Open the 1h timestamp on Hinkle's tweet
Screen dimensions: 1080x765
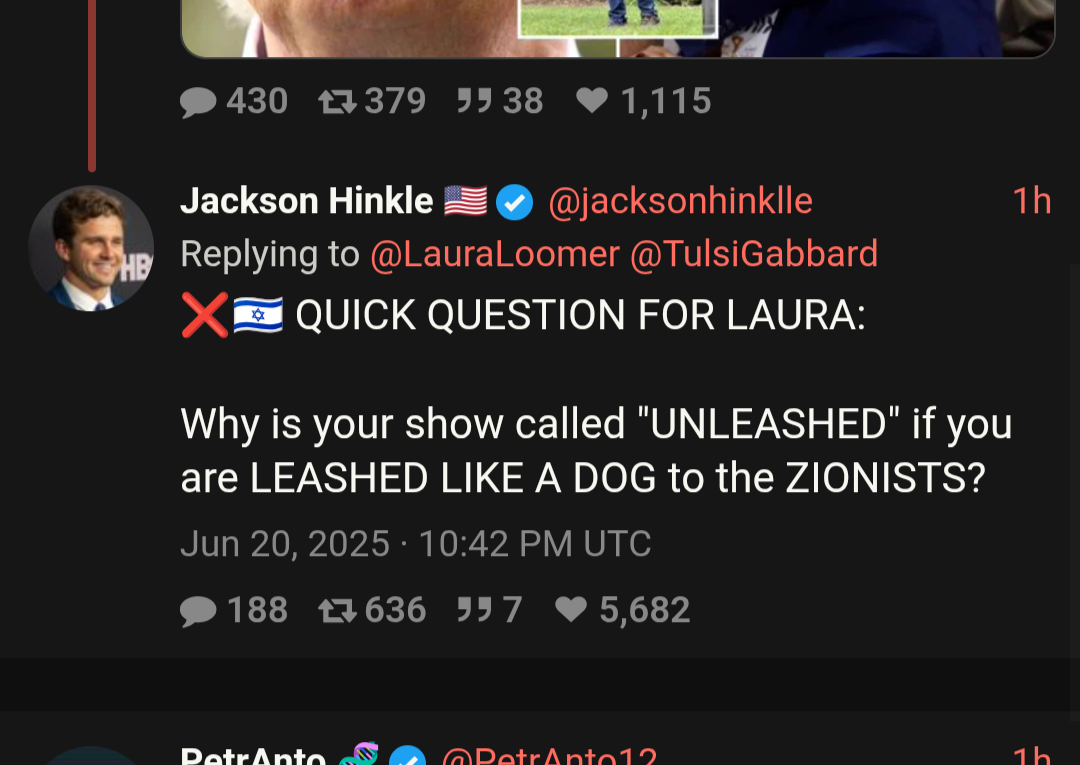click(1031, 201)
